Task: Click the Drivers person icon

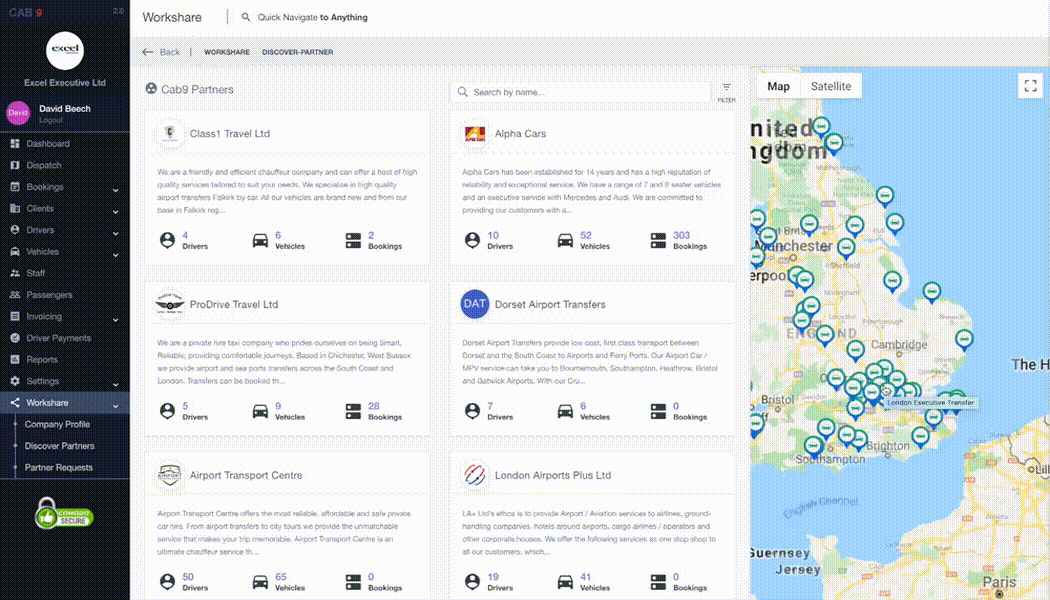Action: 15,230
